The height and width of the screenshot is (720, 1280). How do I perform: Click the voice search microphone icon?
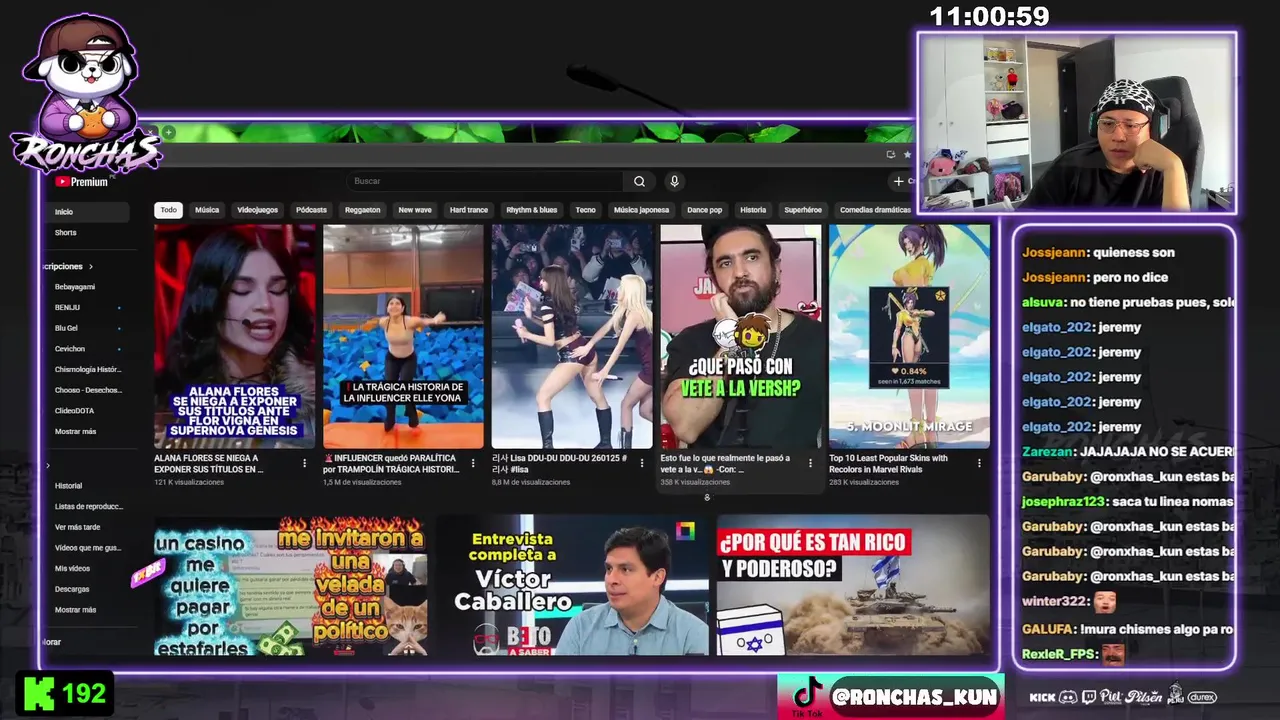click(x=674, y=181)
